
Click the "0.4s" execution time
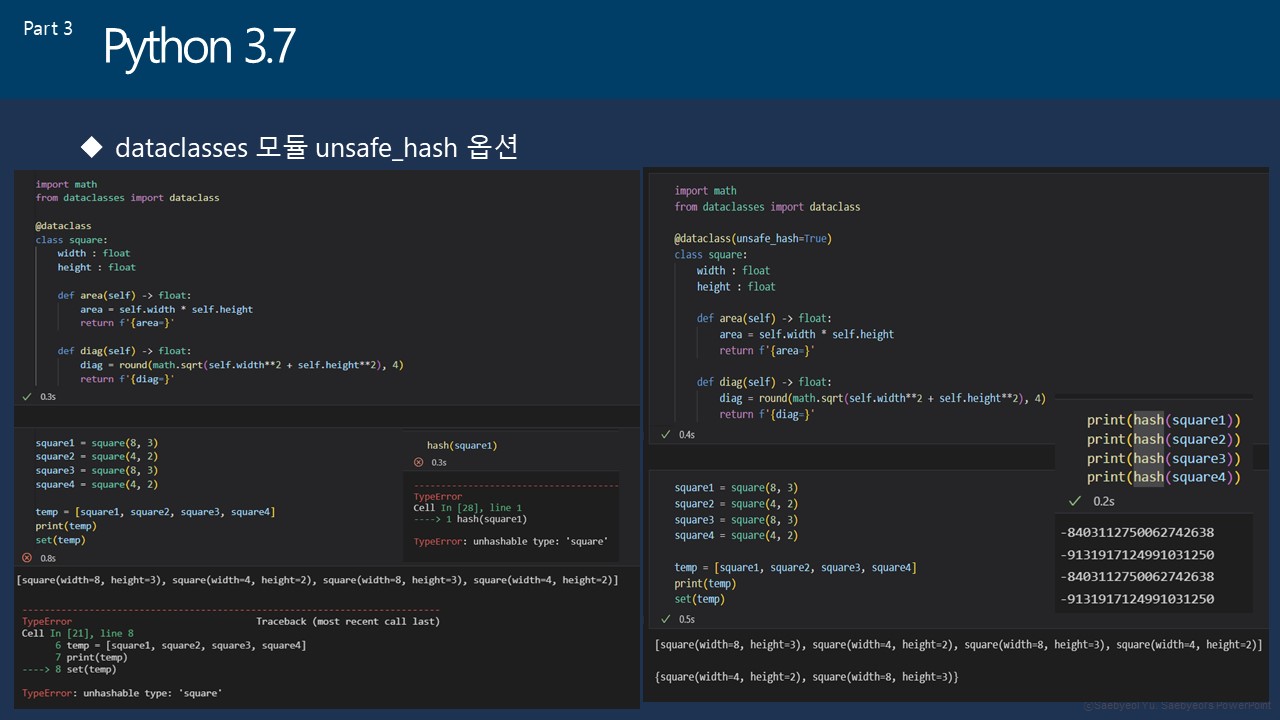pos(687,435)
